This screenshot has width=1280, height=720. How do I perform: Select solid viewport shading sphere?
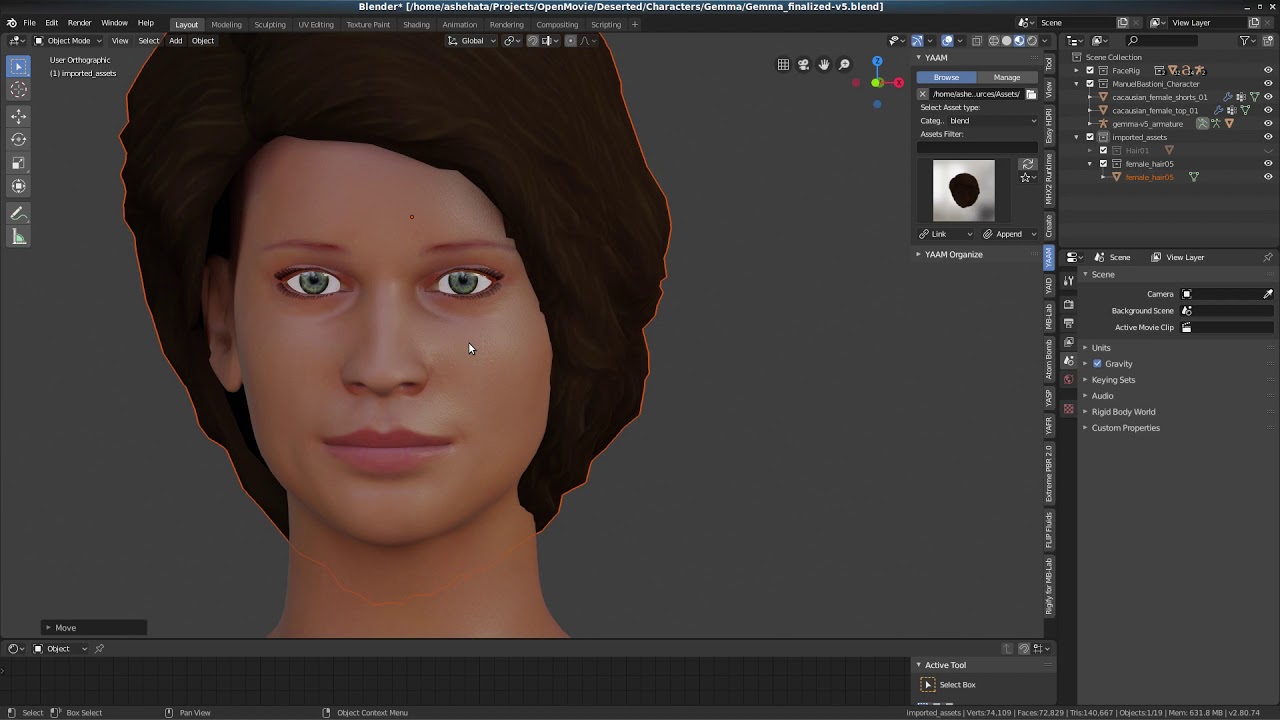[x=1007, y=41]
